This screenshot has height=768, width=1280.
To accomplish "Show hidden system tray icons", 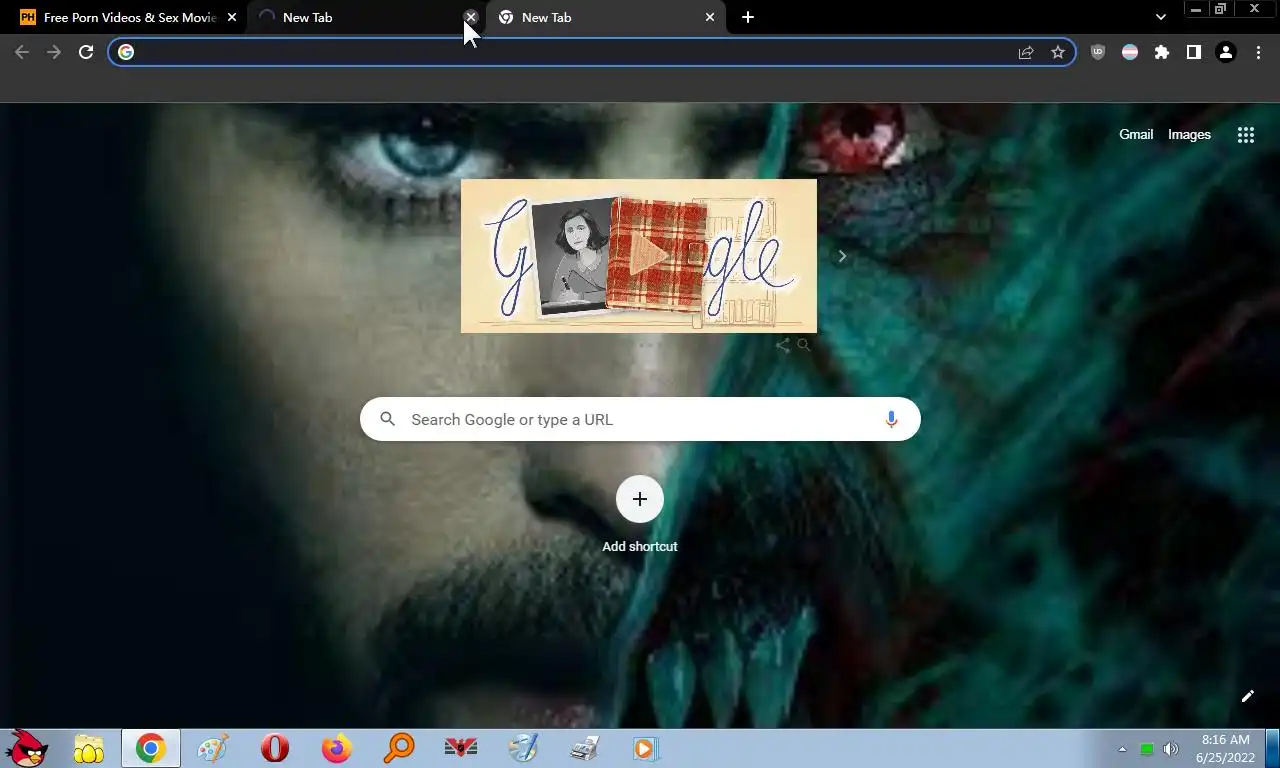I will click(1122, 749).
